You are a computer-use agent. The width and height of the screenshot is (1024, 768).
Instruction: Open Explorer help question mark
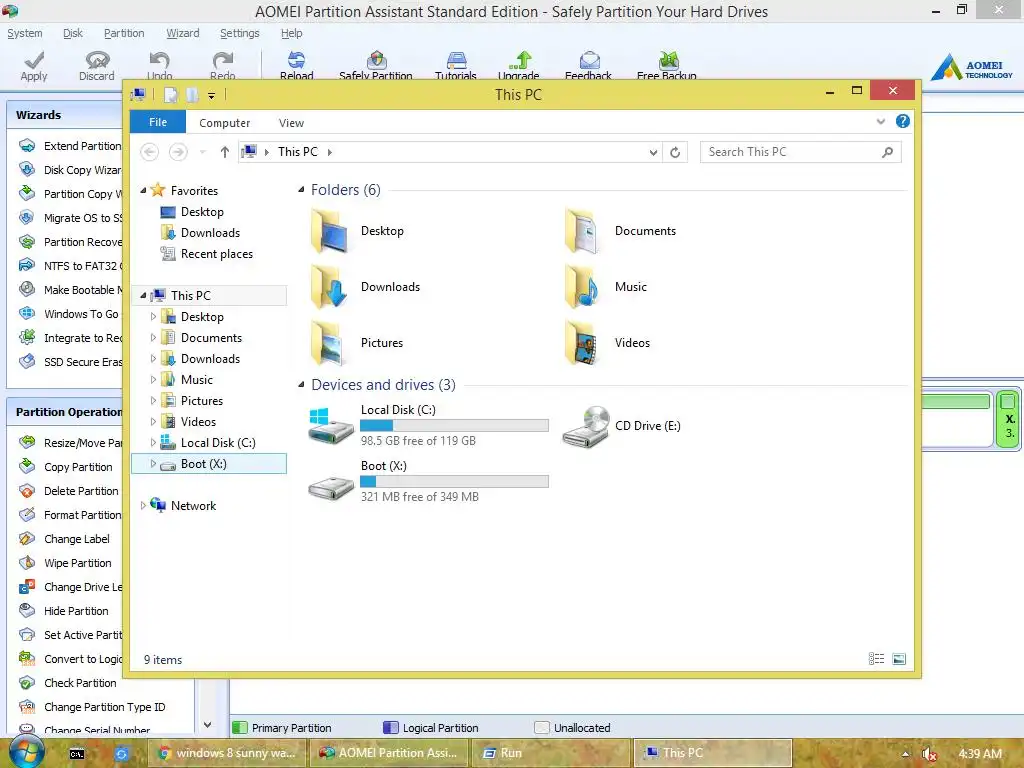tap(903, 121)
